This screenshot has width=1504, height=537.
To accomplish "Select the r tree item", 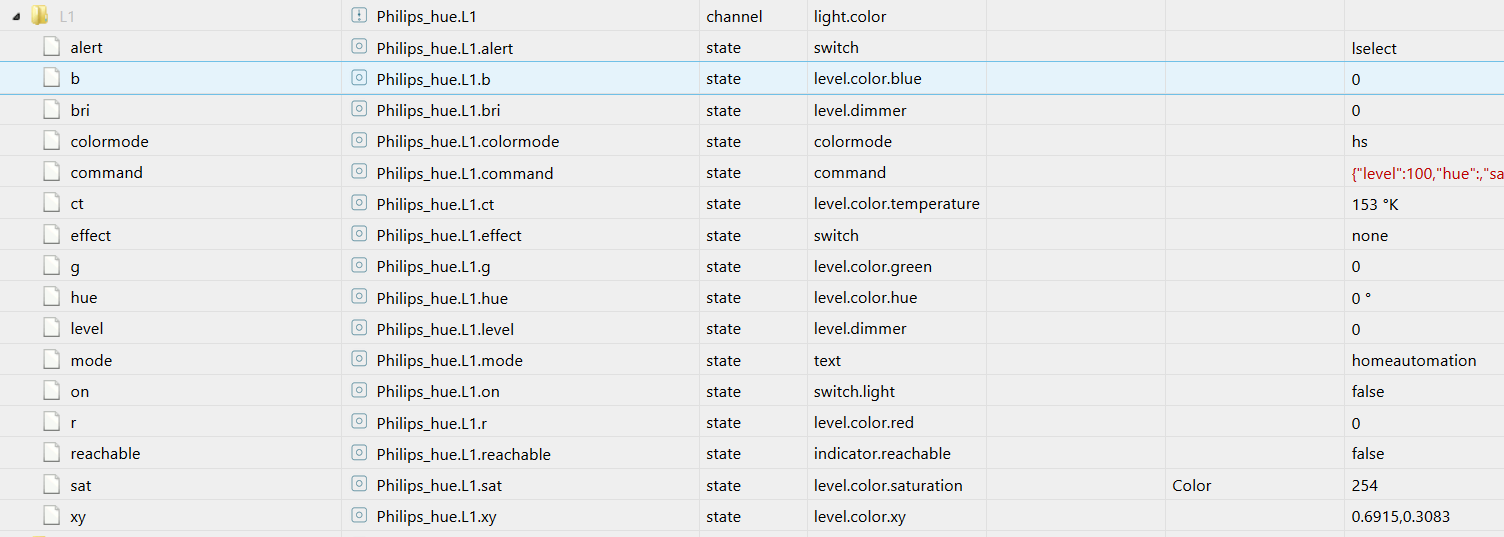I will [x=74, y=422].
